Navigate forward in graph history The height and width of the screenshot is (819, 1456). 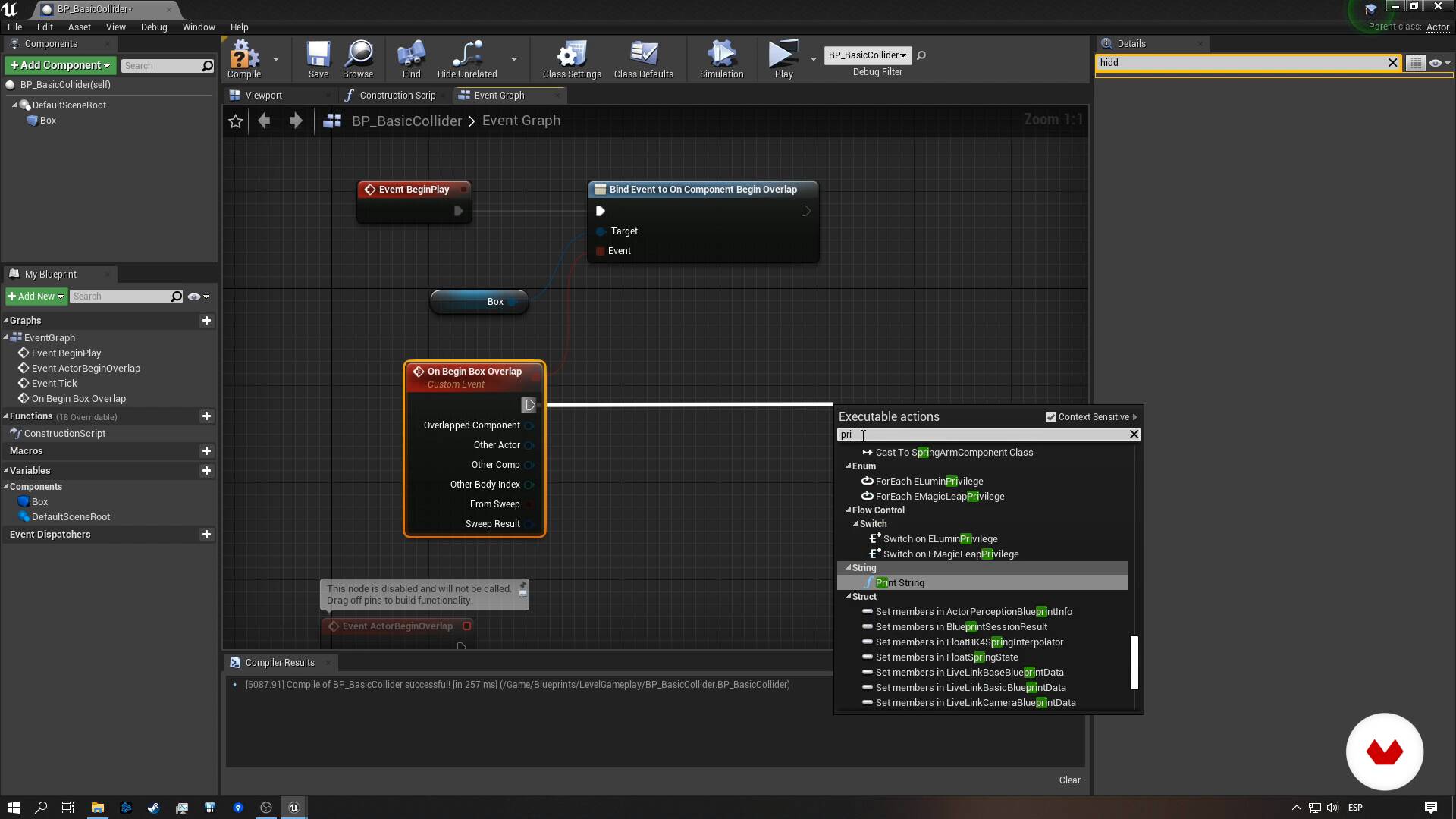pos(296,121)
